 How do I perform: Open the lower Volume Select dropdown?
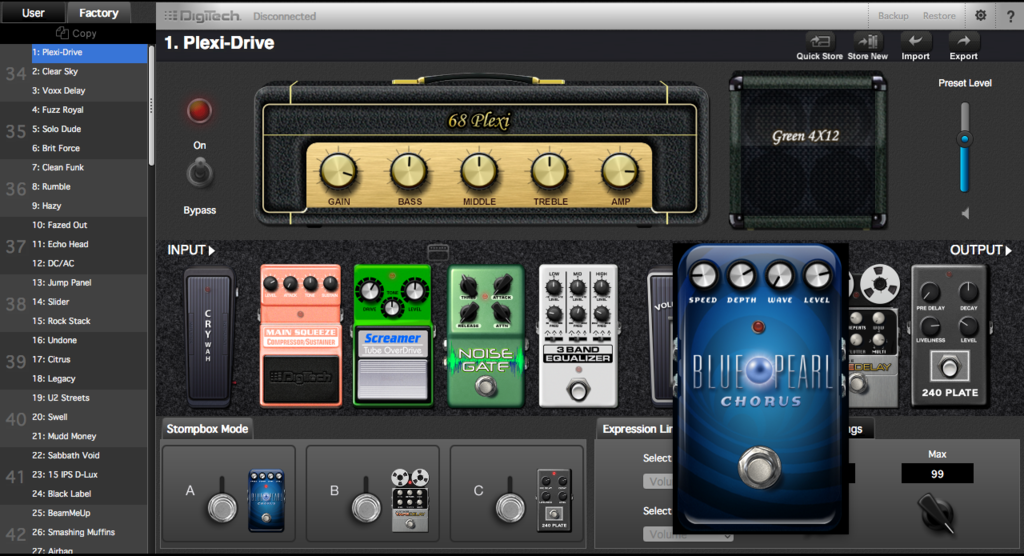688,534
